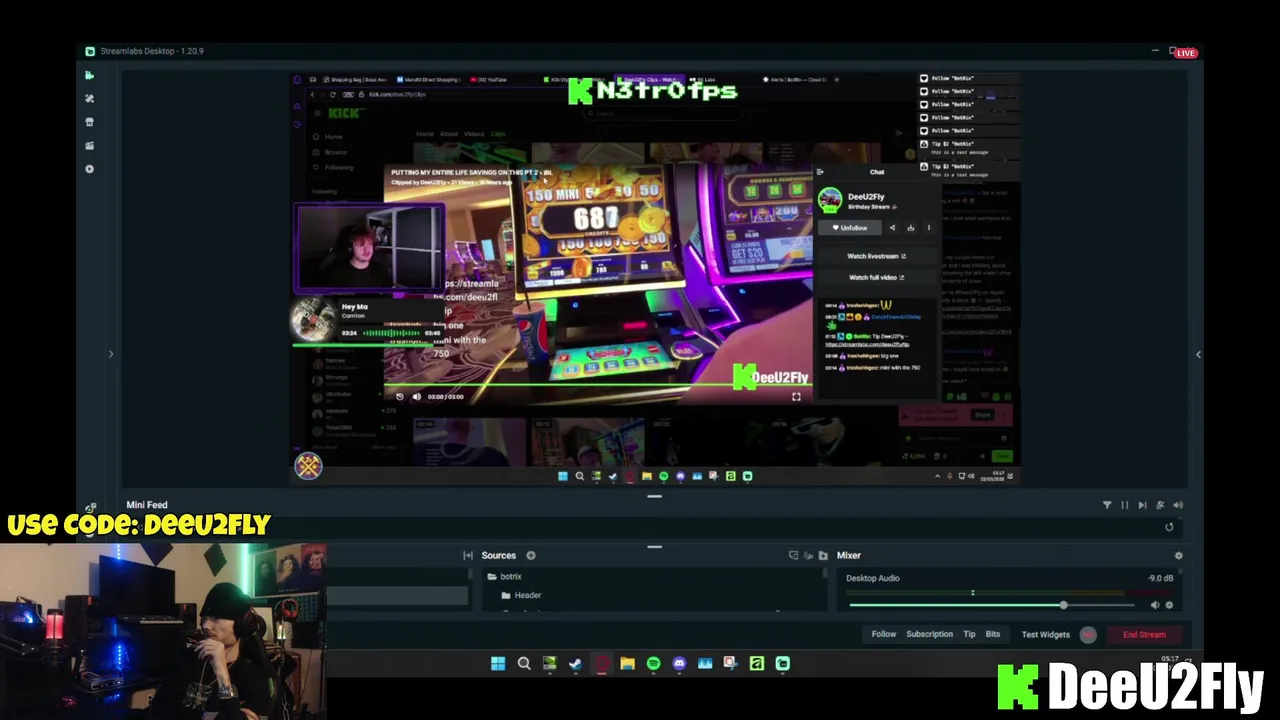Mute the Desktop Audio speaker icon
Image resolution: width=1280 pixels, height=720 pixels.
[1155, 605]
